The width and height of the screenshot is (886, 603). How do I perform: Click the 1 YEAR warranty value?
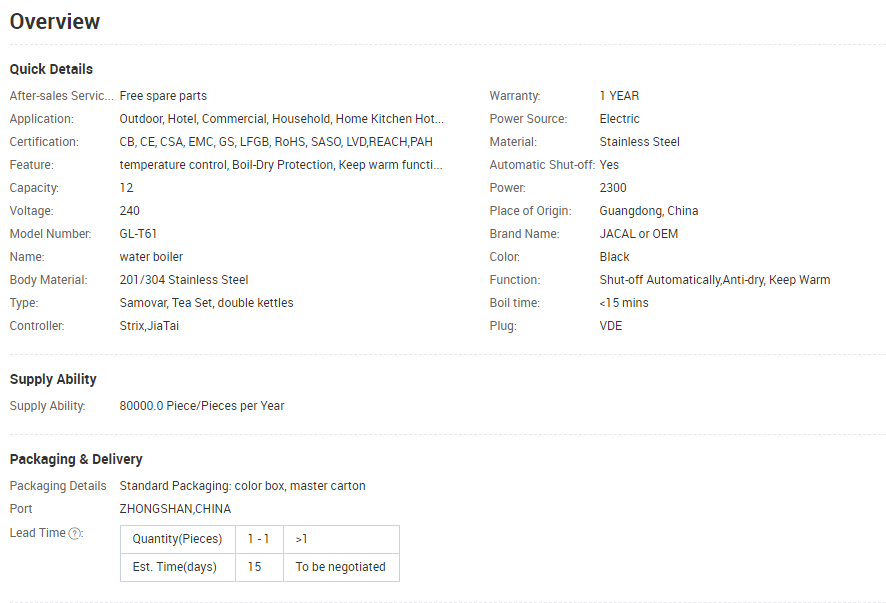619,96
